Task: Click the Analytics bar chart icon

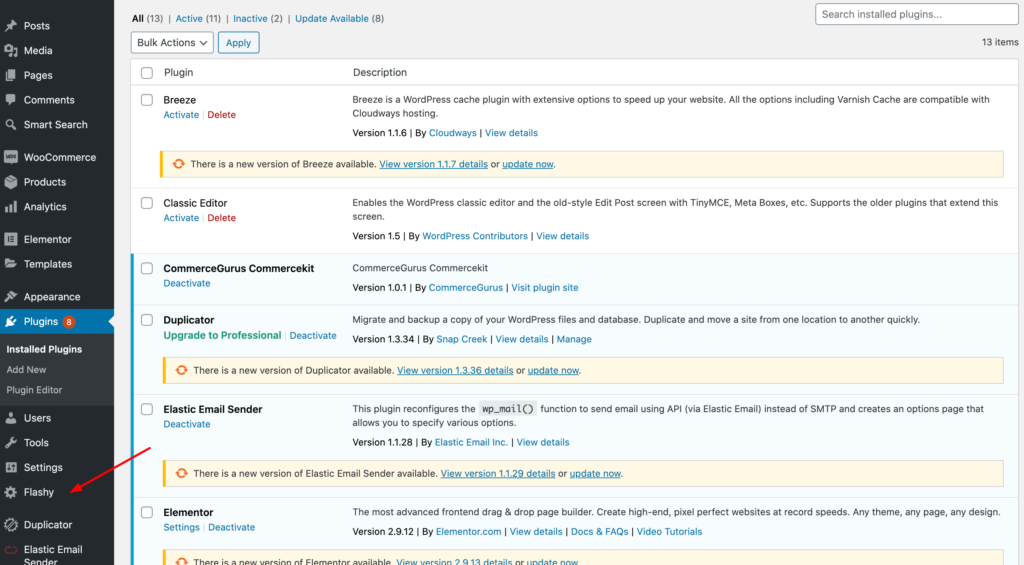Action: (x=10, y=207)
